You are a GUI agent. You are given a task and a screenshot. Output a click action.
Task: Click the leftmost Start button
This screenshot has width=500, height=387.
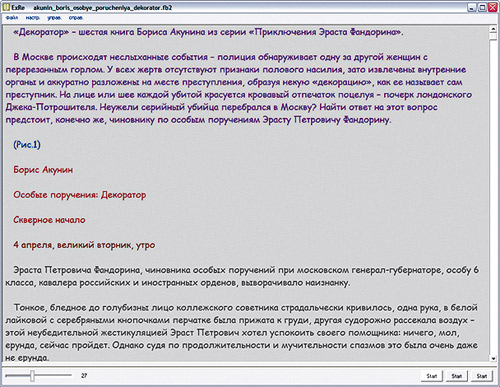(x=432, y=376)
